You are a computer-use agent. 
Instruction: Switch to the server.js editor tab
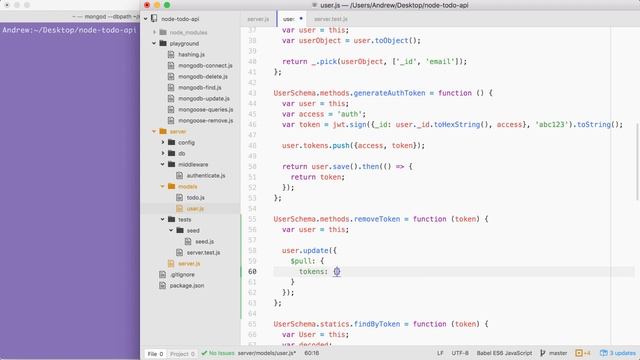(x=258, y=19)
